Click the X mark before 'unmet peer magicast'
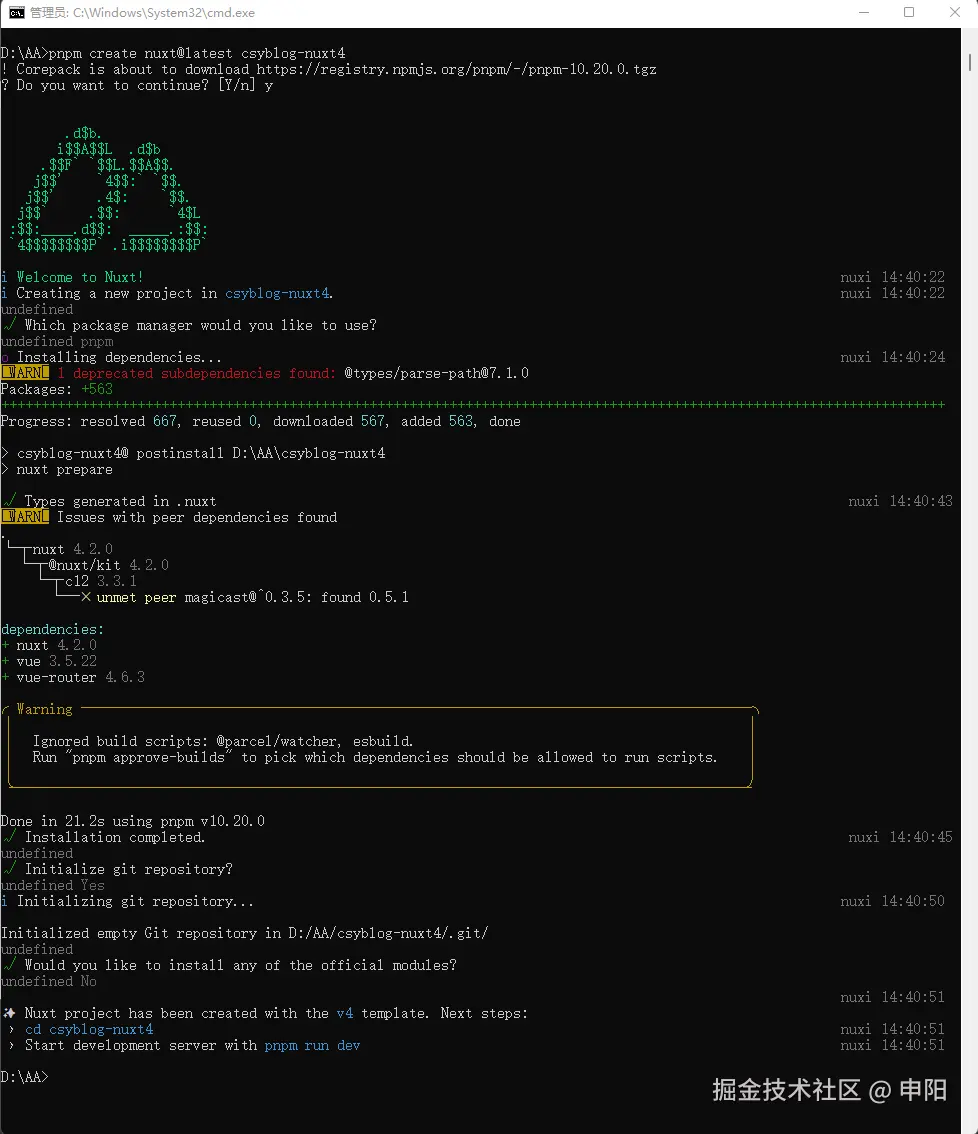This screenshot has height=1134, width=978. tap(85, 597)
